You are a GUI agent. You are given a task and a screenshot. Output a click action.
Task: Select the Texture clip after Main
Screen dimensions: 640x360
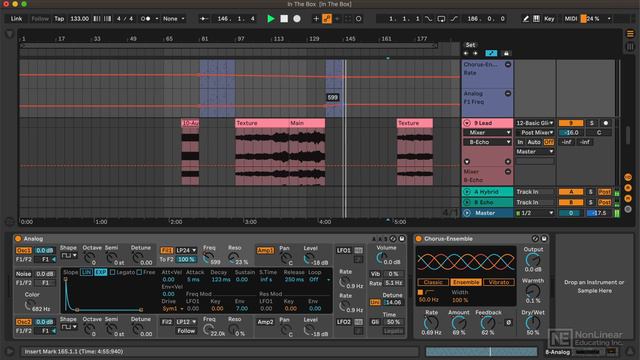pos(415,123)
